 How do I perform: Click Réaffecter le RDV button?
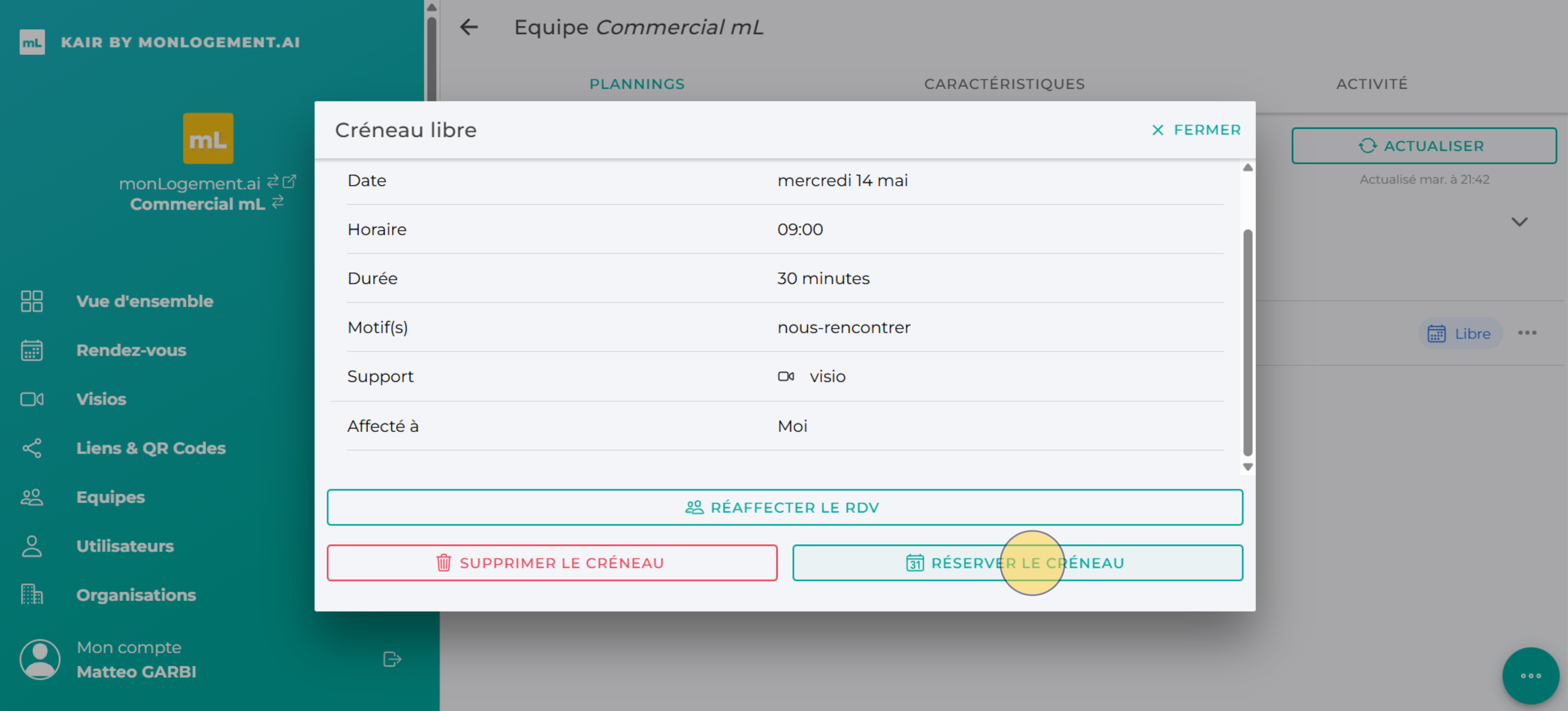784,508
